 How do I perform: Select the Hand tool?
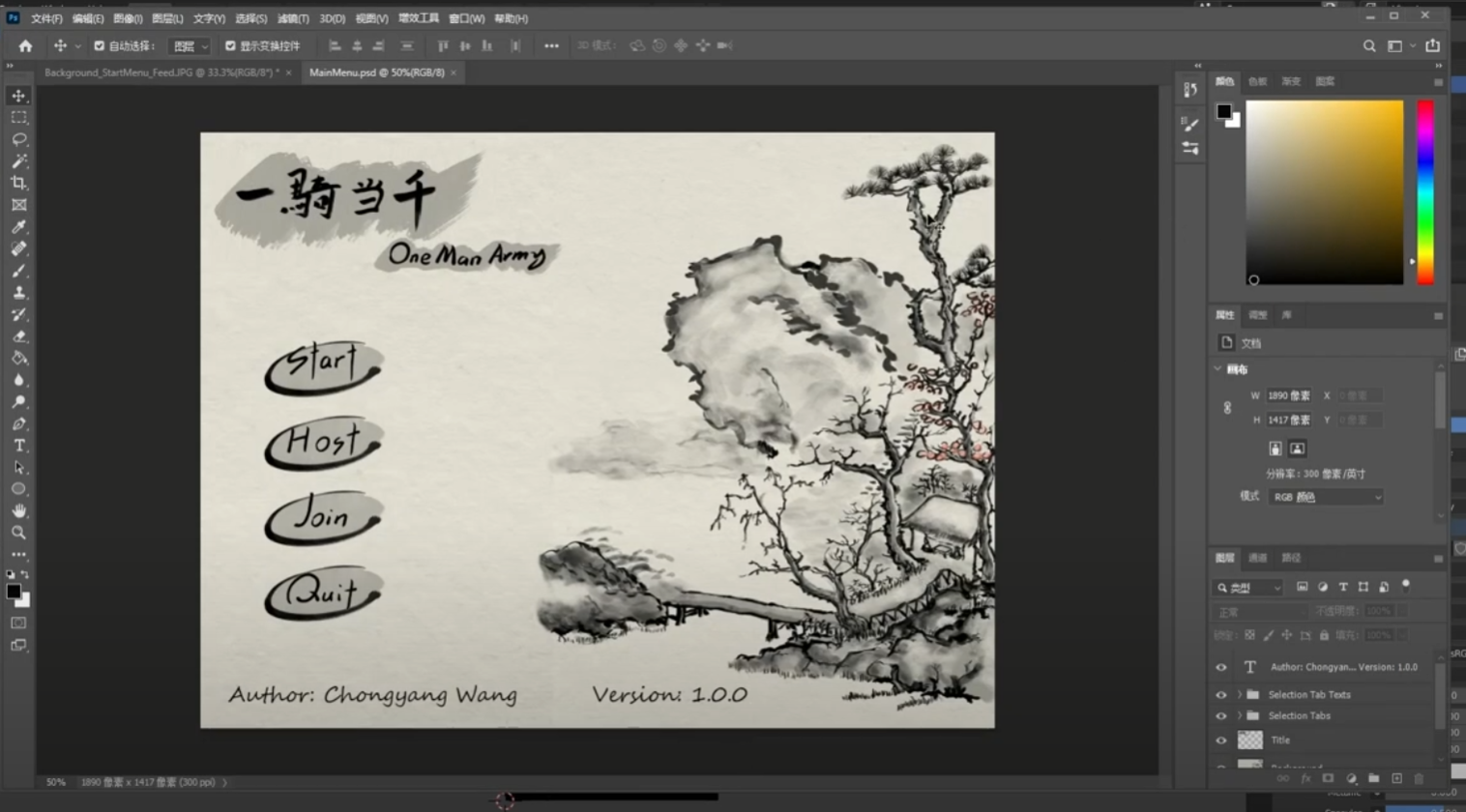(18, 510)
